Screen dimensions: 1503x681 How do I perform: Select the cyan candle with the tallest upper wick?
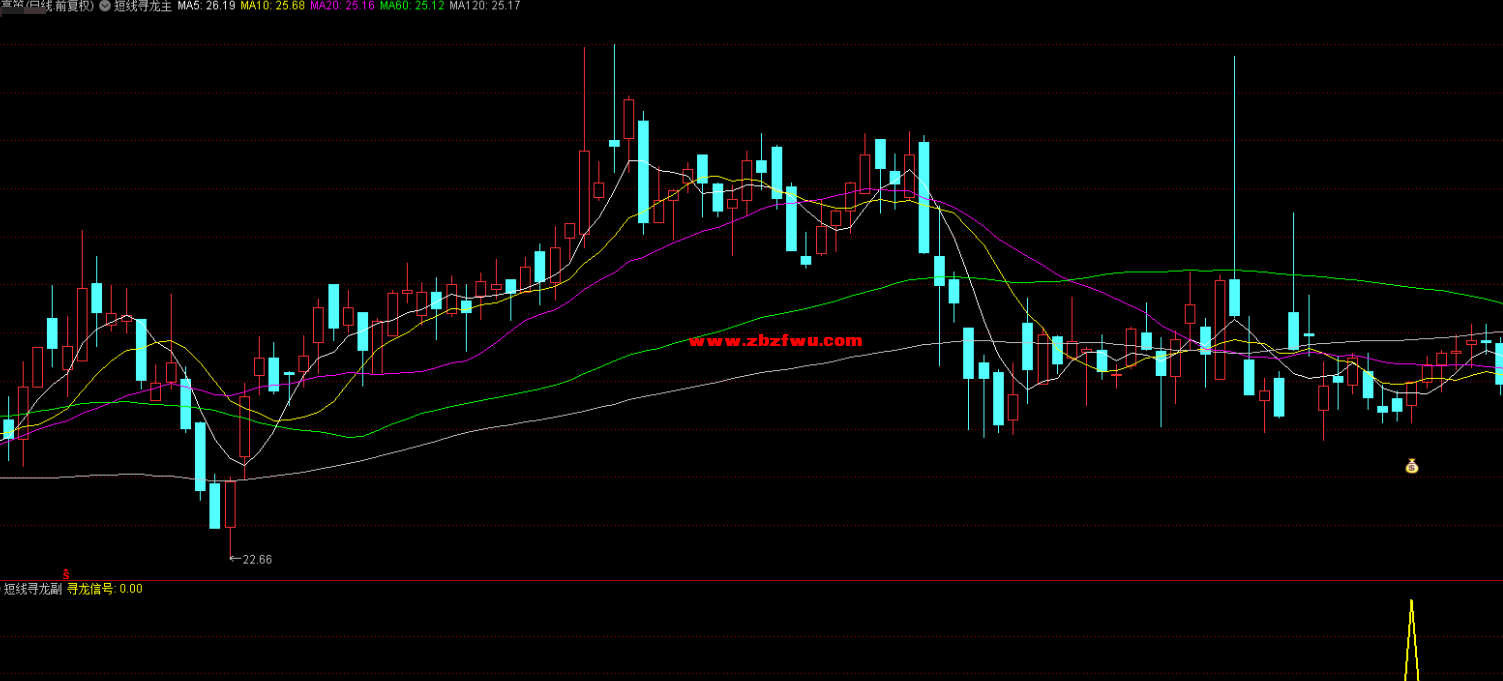pyautogui.click(x=1234, y=297)
